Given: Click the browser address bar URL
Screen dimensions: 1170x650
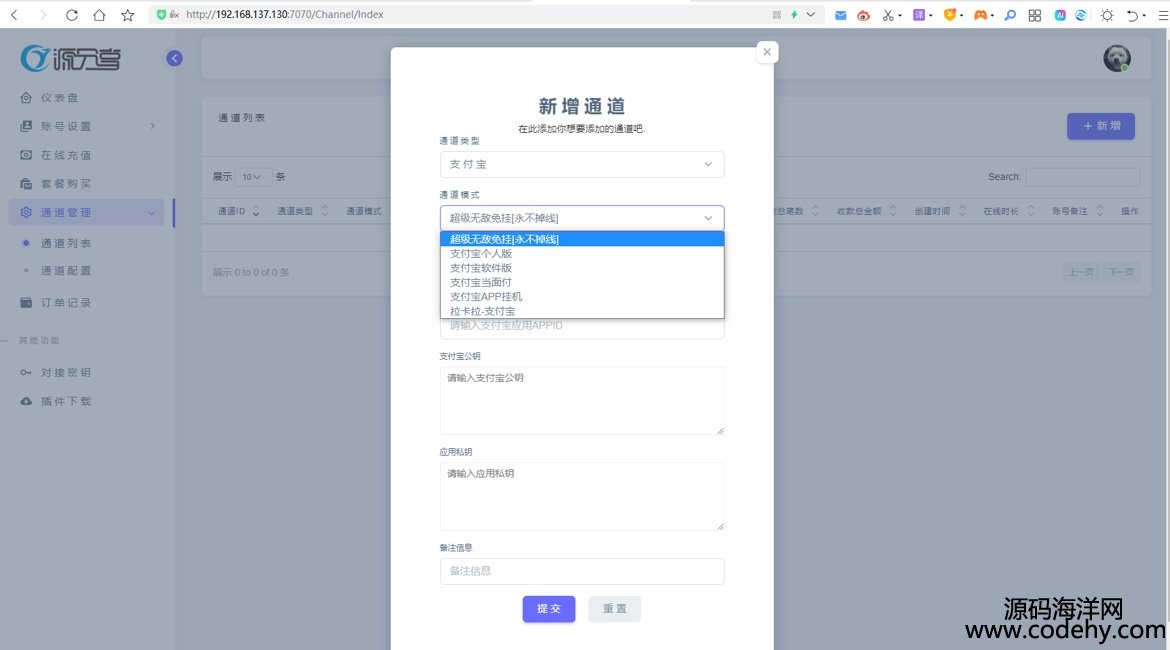Looking at the screenshot, I should (285, 15).
